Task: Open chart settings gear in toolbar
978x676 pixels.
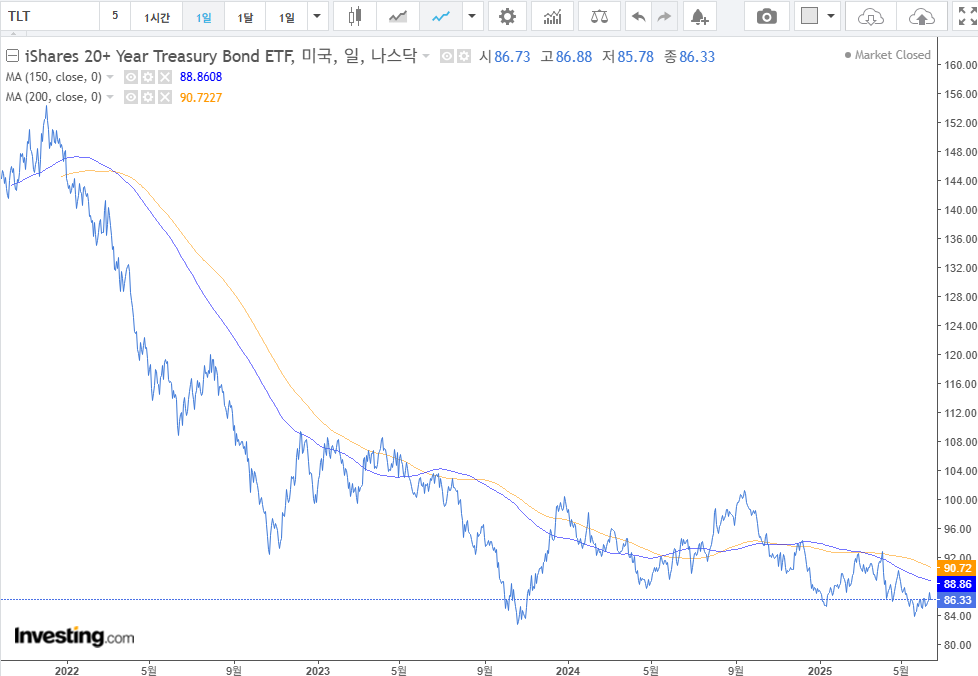Action: point(508,16)
